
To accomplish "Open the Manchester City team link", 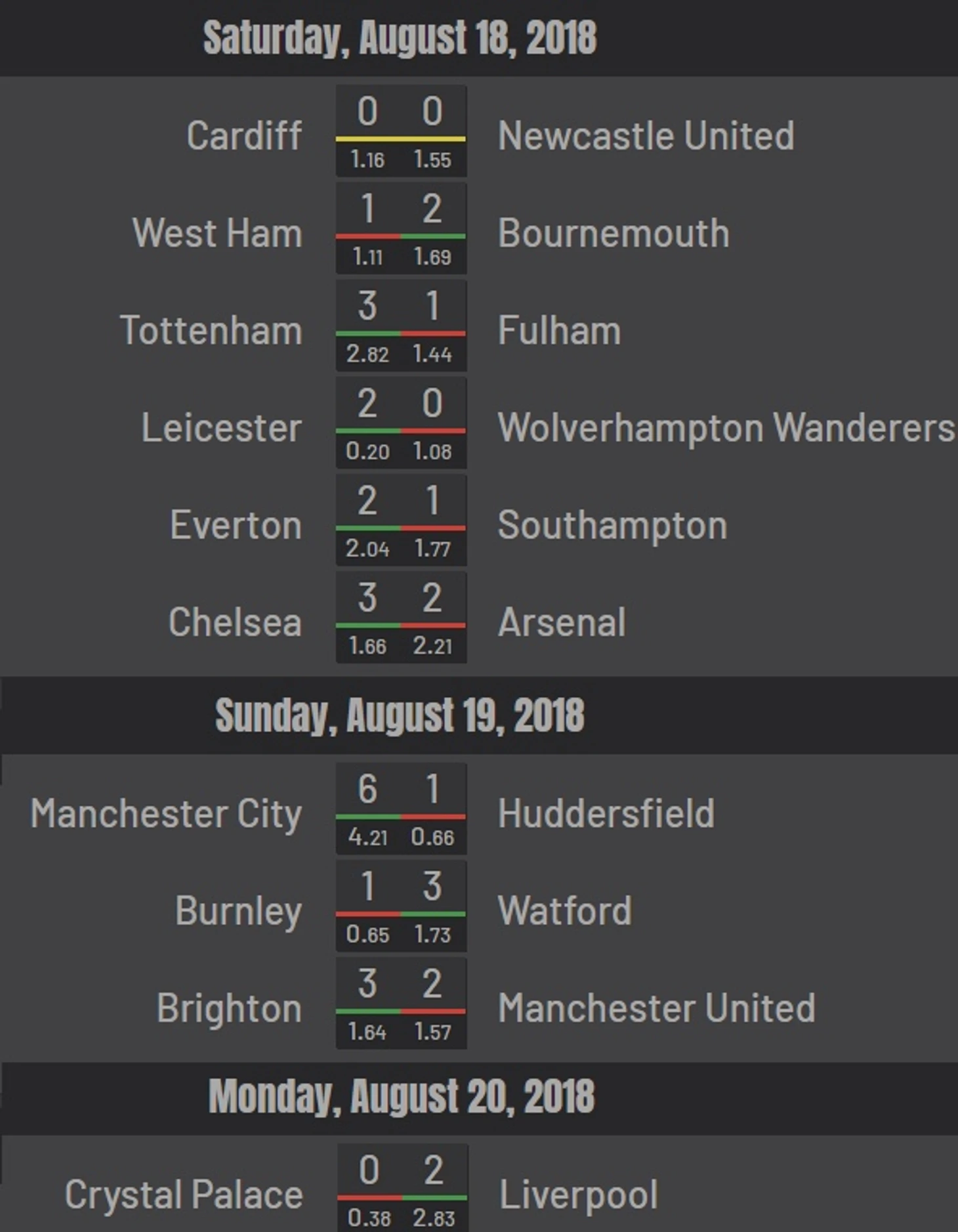I will point(166,814).
